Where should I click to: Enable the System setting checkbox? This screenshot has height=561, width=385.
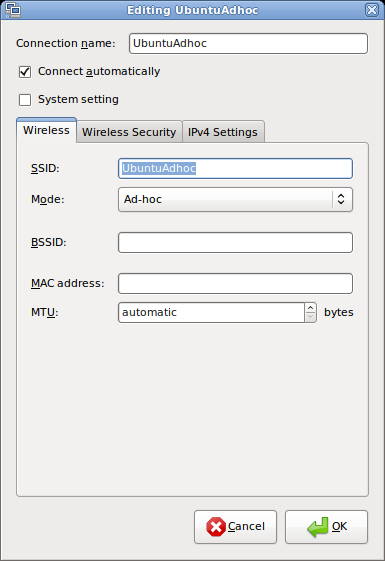25,99
